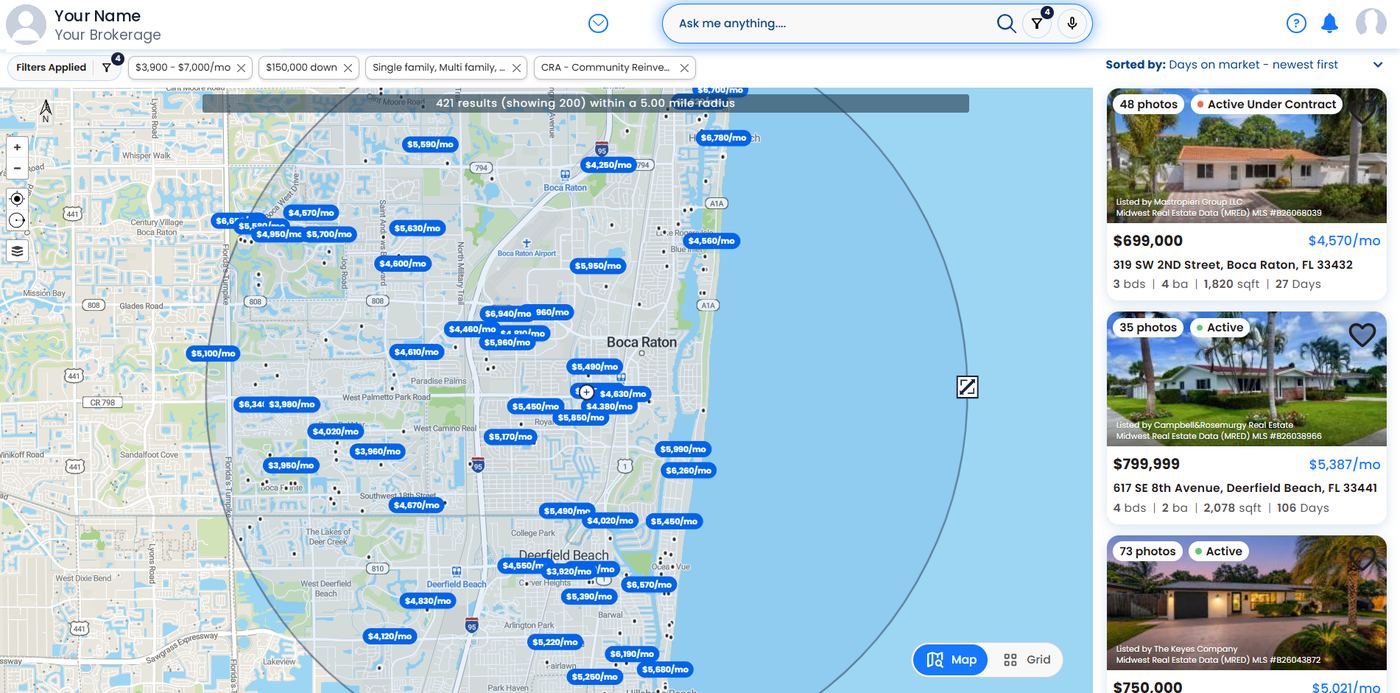View notifications via bell icon

coord(1329,23)
